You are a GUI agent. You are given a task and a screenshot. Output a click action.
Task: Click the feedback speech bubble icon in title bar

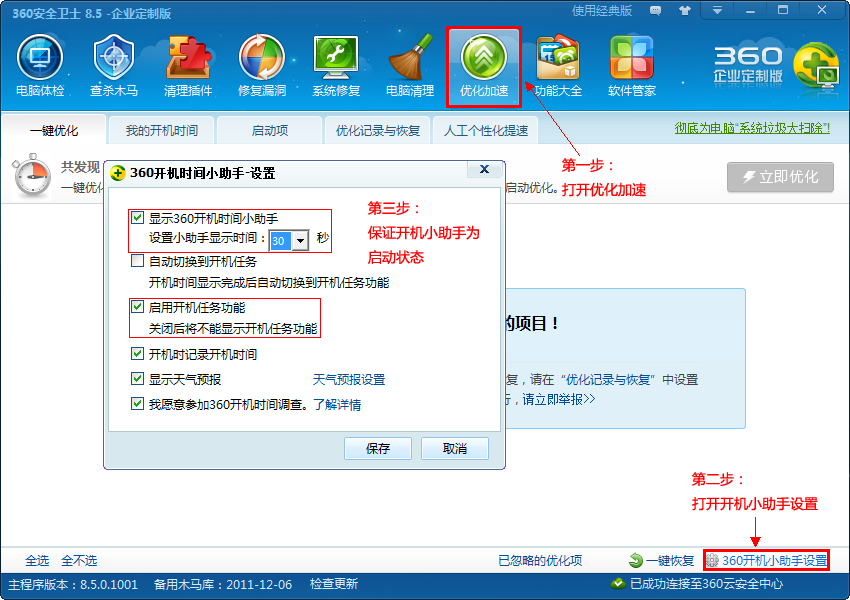[x=655, y=11]
